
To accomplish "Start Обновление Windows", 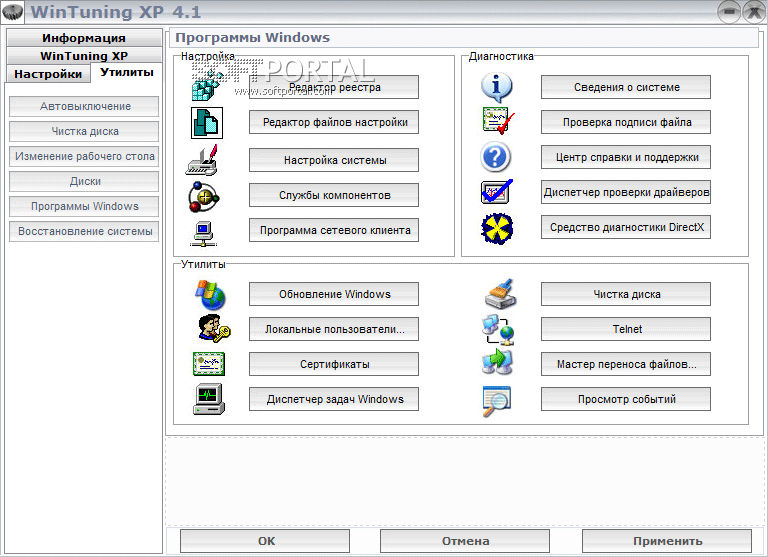I will point(334,294).
